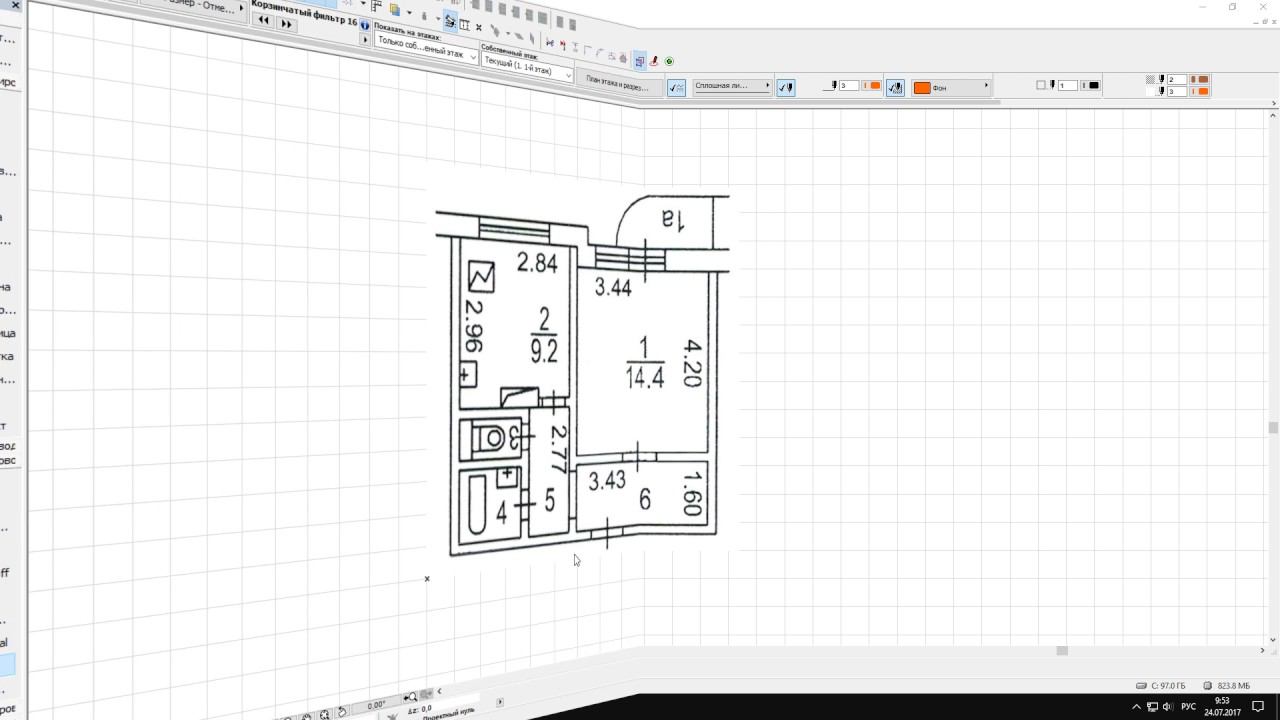Screen dimensions: 1280x720
Task: Click the red stamp toolbar icon
Action: coord(654,61)
